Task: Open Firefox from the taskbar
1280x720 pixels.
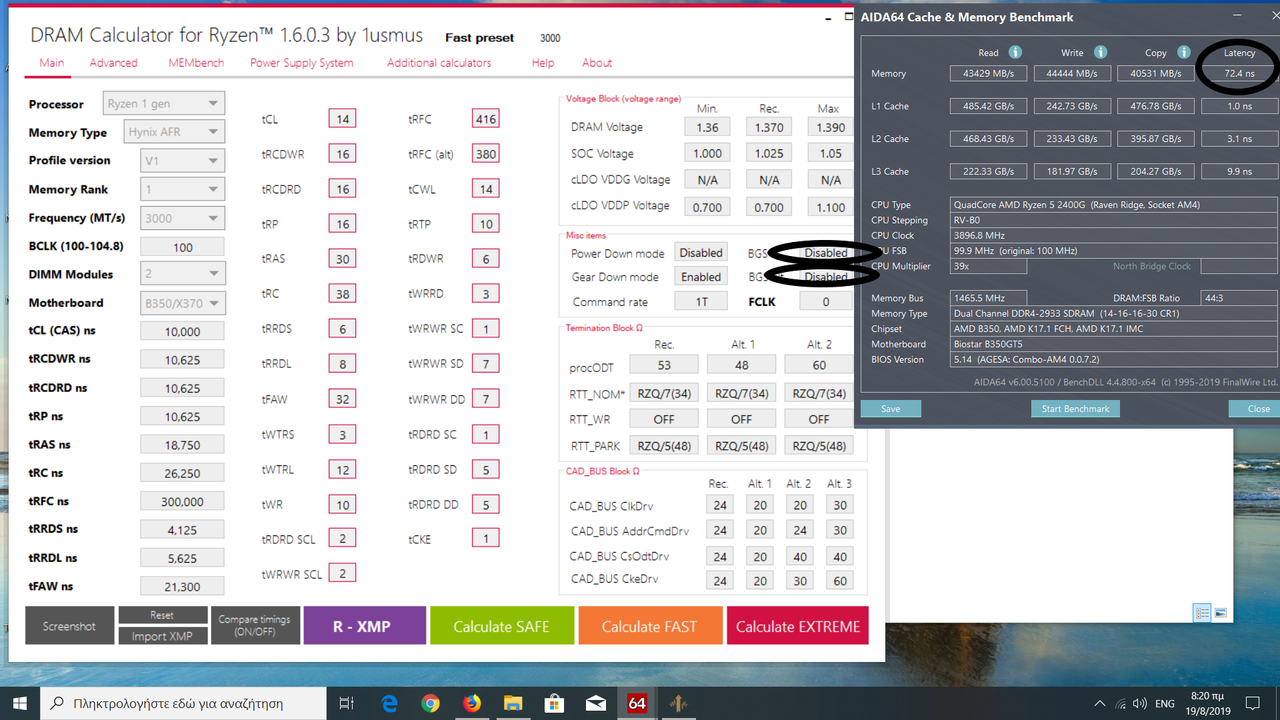Action: [471, 703]
